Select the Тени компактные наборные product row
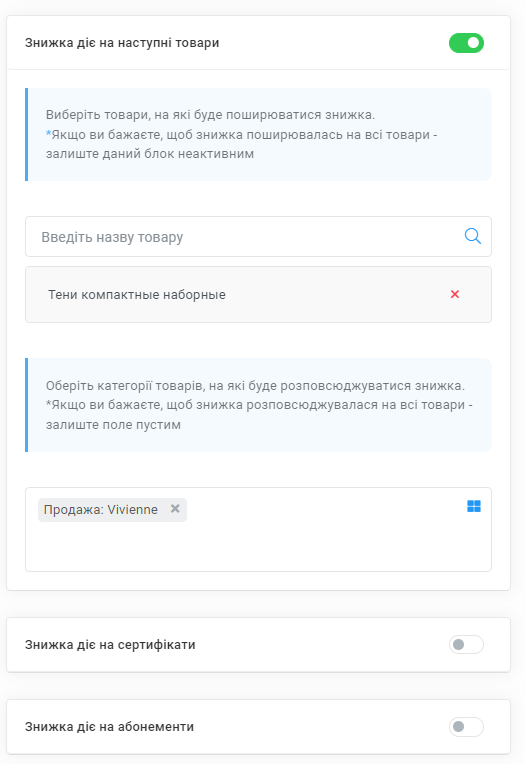 258,294
